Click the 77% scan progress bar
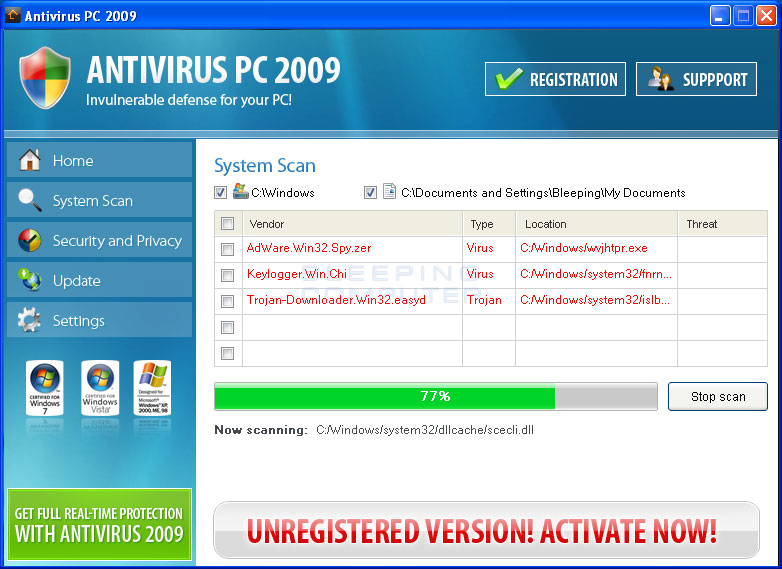Viewport: 782px width, 569px height. 435,396
